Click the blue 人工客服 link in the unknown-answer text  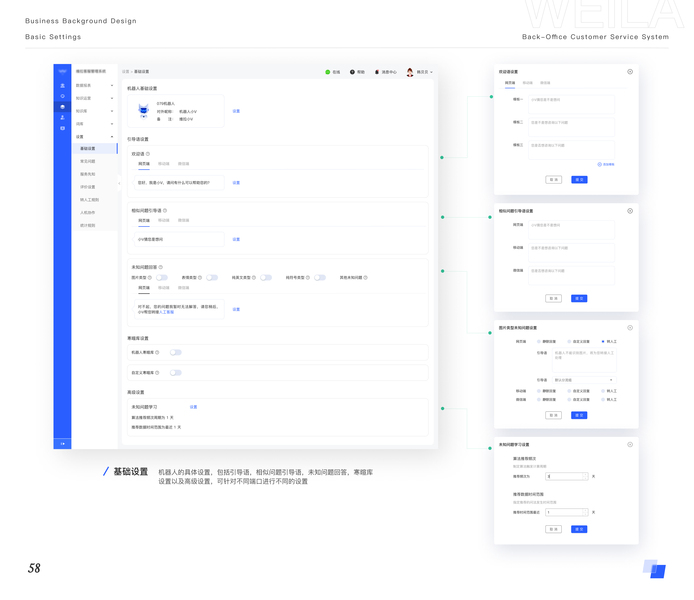[x=166, y=312]
